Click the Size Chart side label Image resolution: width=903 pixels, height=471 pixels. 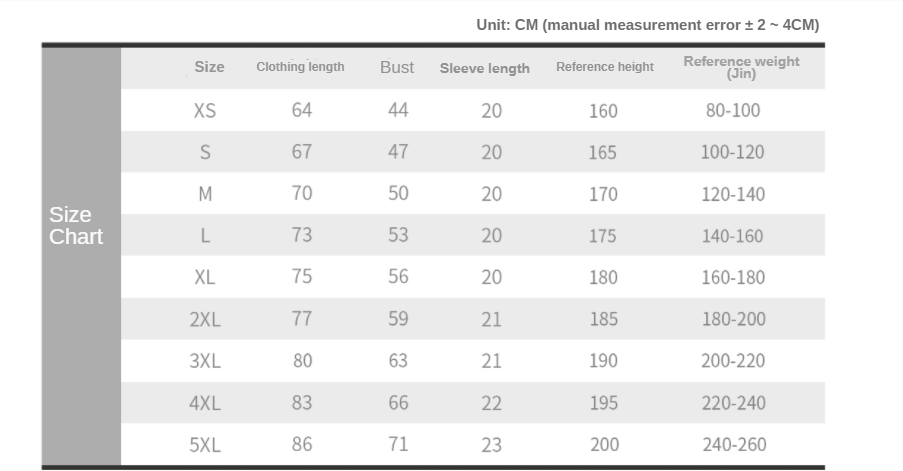pos(76,226)
